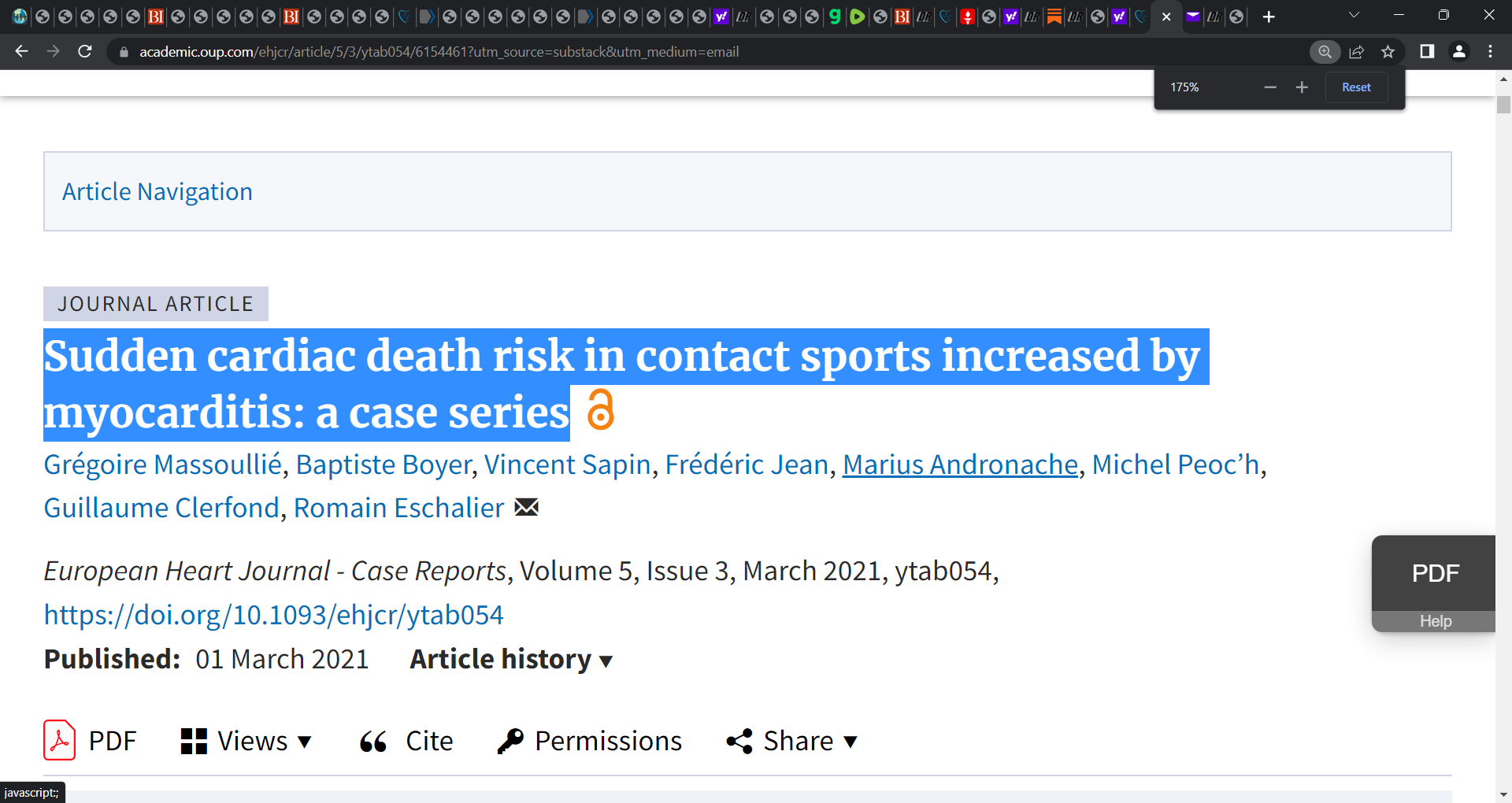Image resolution: width=1512 pixels, height=803 pixels.
Task: Open the share this page icon
Action: 1357,52
